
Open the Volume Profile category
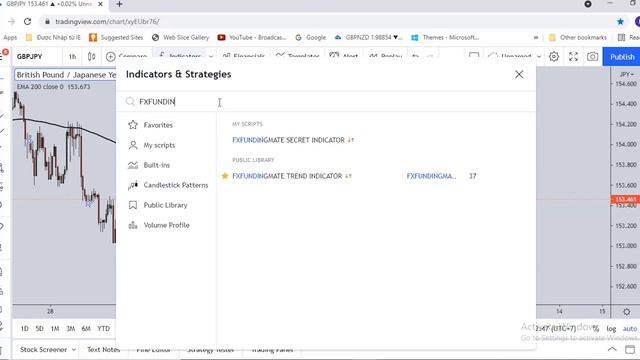166,225
